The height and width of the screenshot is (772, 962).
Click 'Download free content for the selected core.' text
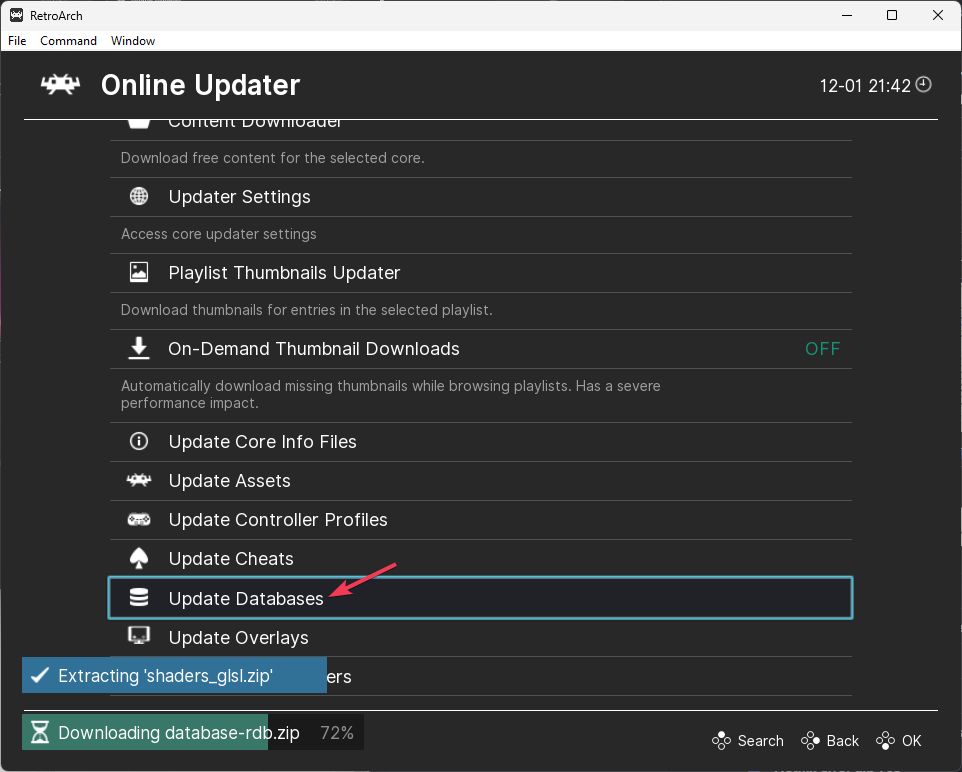pos(272,158)
